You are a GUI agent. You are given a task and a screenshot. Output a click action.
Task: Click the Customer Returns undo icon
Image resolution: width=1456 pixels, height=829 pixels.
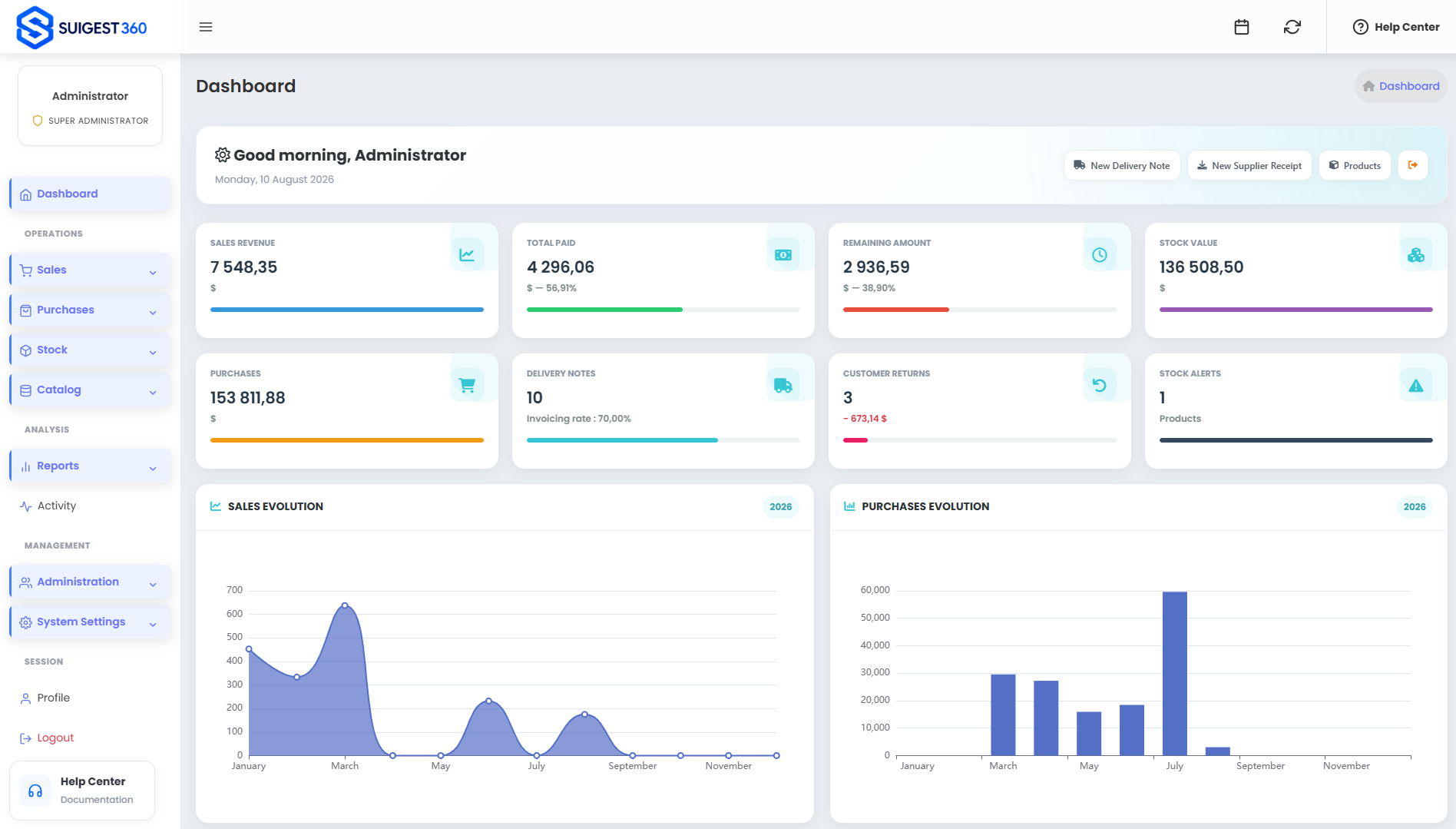point(1100,385)
